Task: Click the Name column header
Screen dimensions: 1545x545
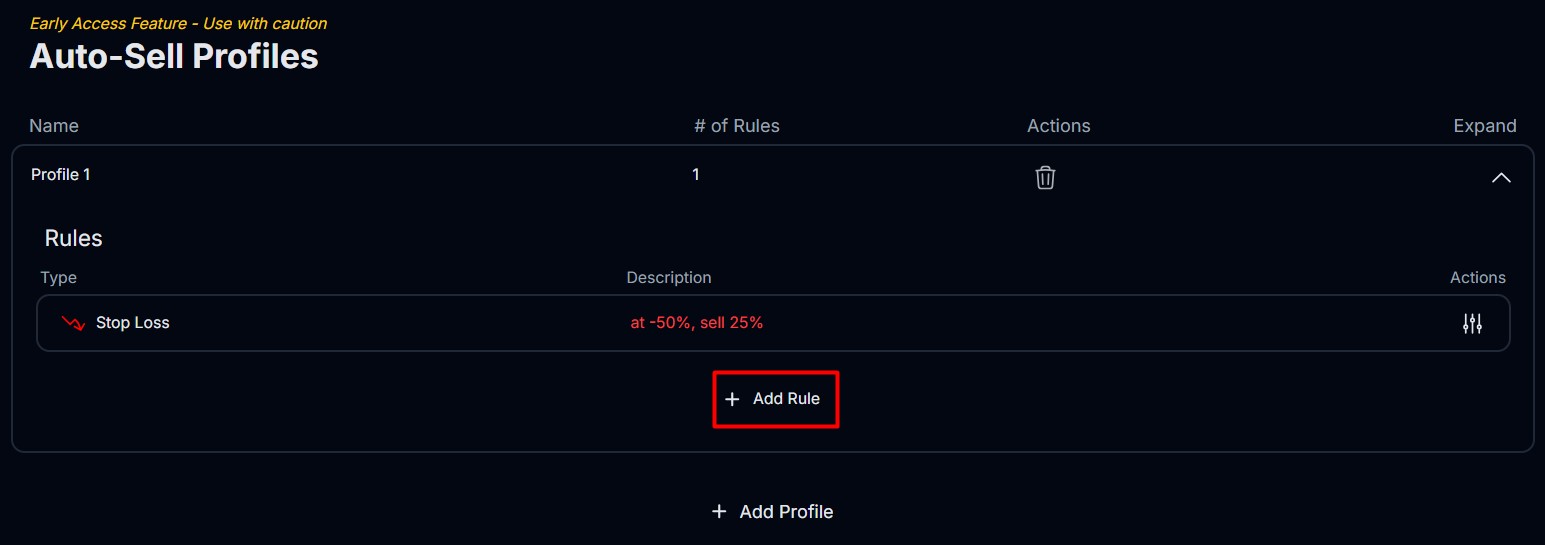Action: 54,126
